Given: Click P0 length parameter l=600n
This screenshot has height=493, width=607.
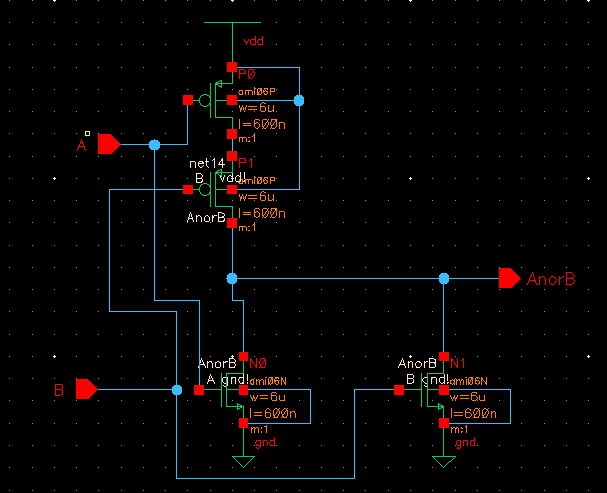Looking at the screenshot, I should click(262, 125).
